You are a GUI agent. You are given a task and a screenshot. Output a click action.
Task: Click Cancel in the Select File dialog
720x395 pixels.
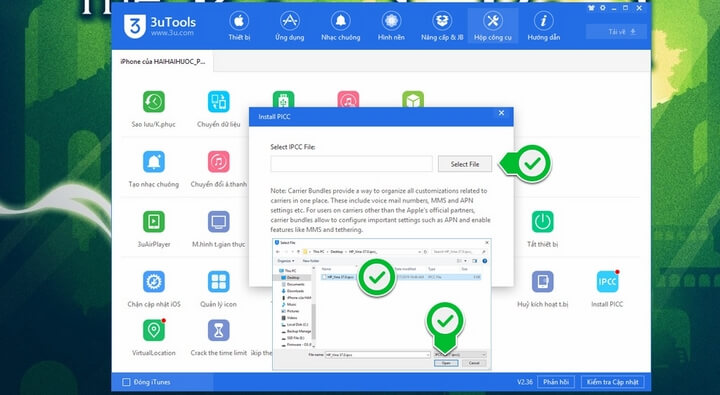pyautogui.click(x=474, y=363)
